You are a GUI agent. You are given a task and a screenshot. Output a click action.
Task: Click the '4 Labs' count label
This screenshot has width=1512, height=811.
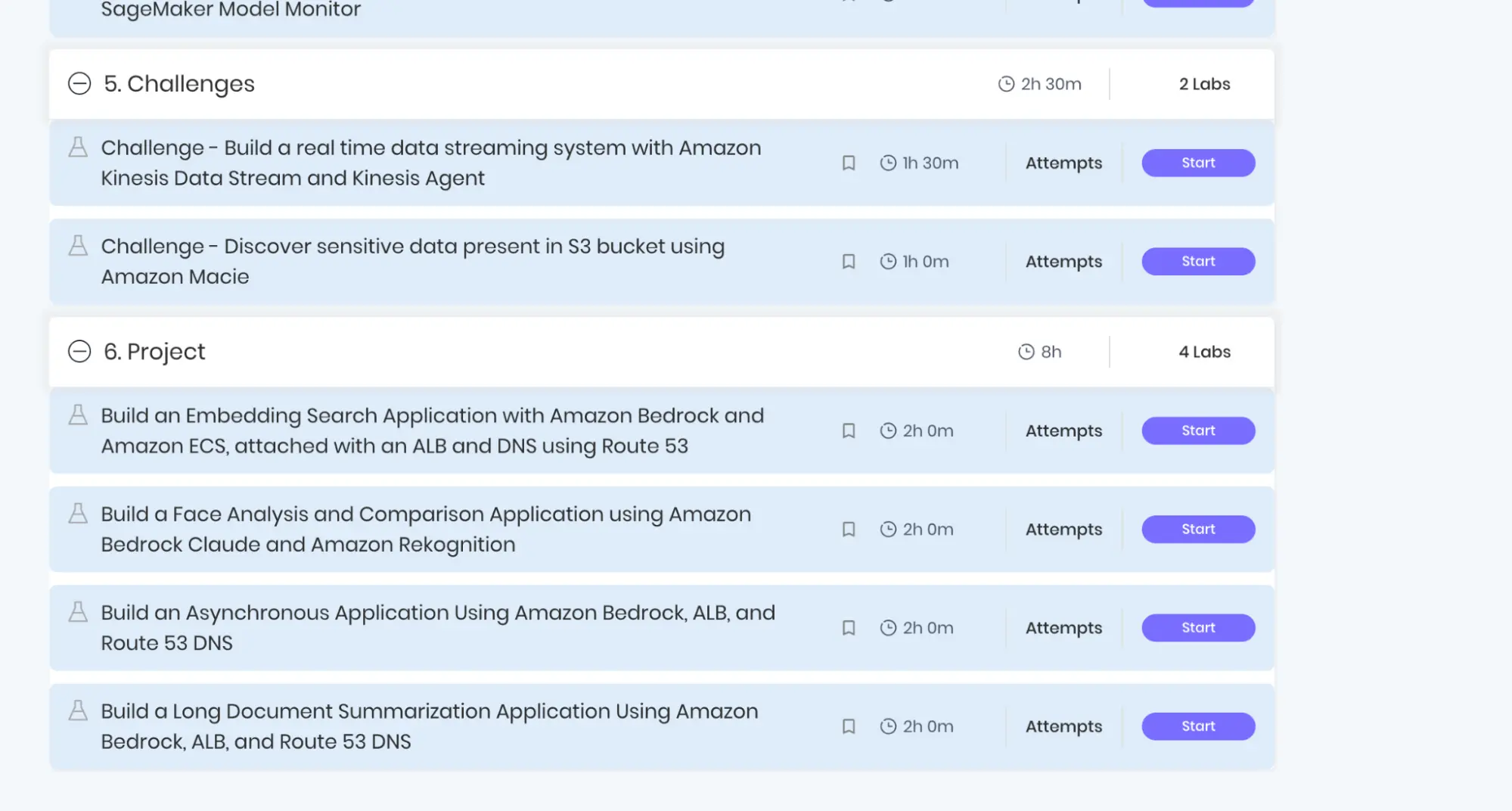coord(1204,352)
